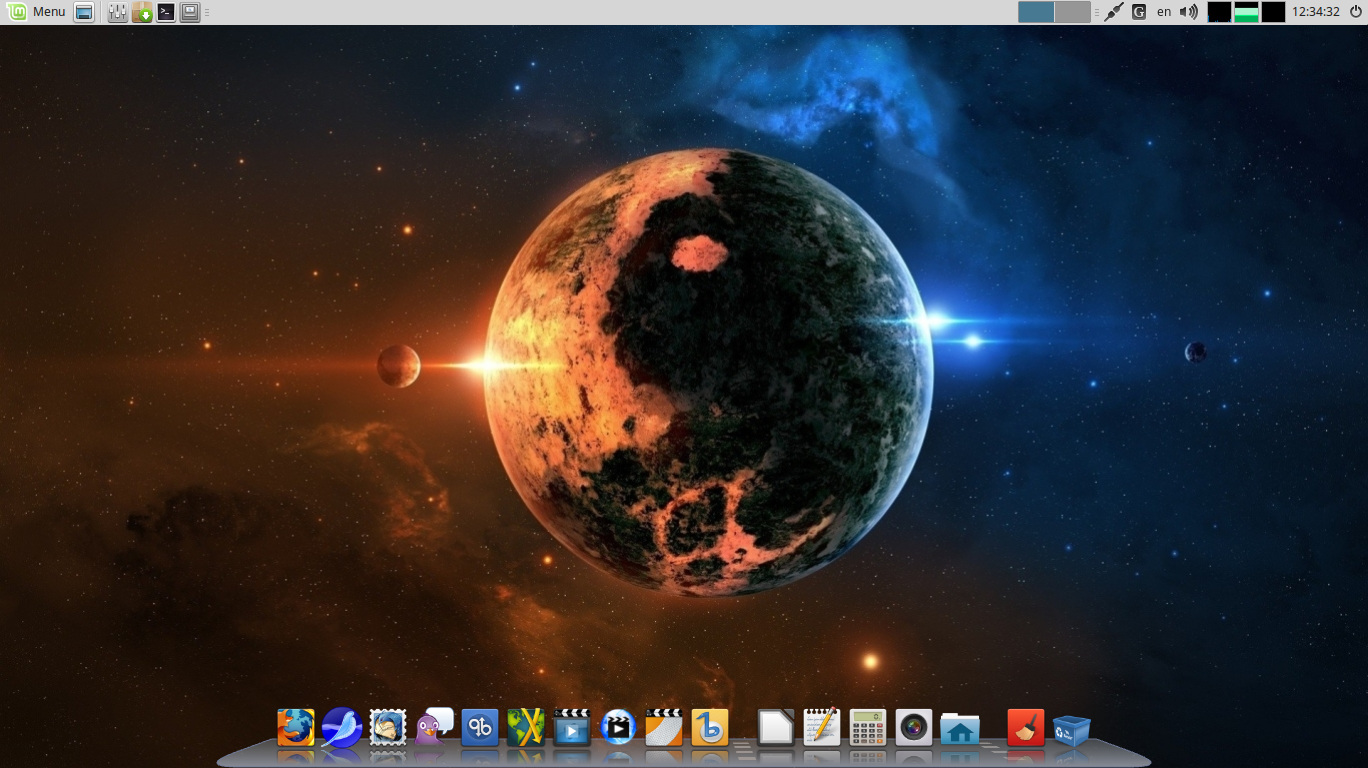The image size is (1368, 768).
Task: Open Thunderbird mail from the dock
Action: (388, 727)
